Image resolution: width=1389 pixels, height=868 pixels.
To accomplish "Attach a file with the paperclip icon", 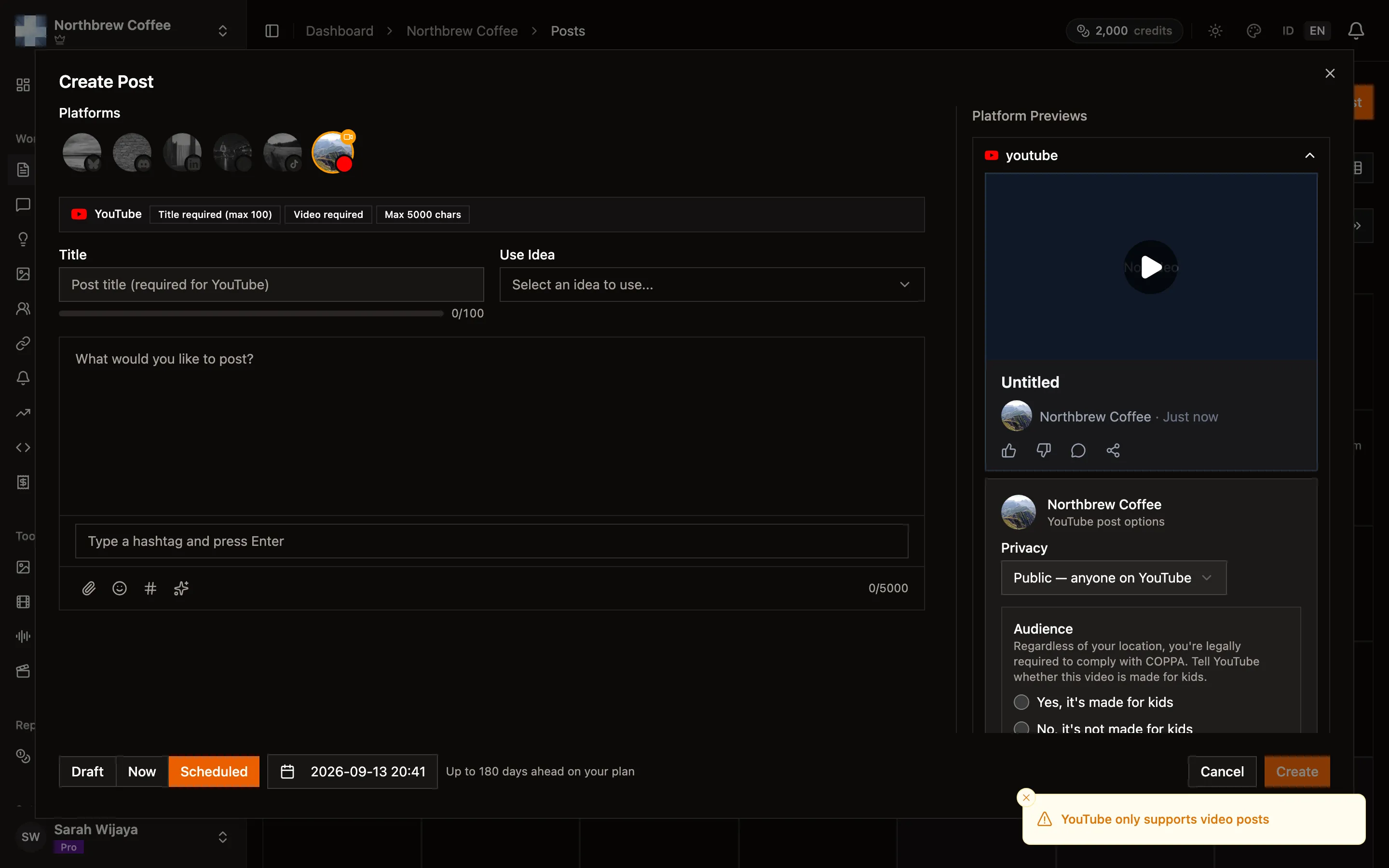I will 88,588.
